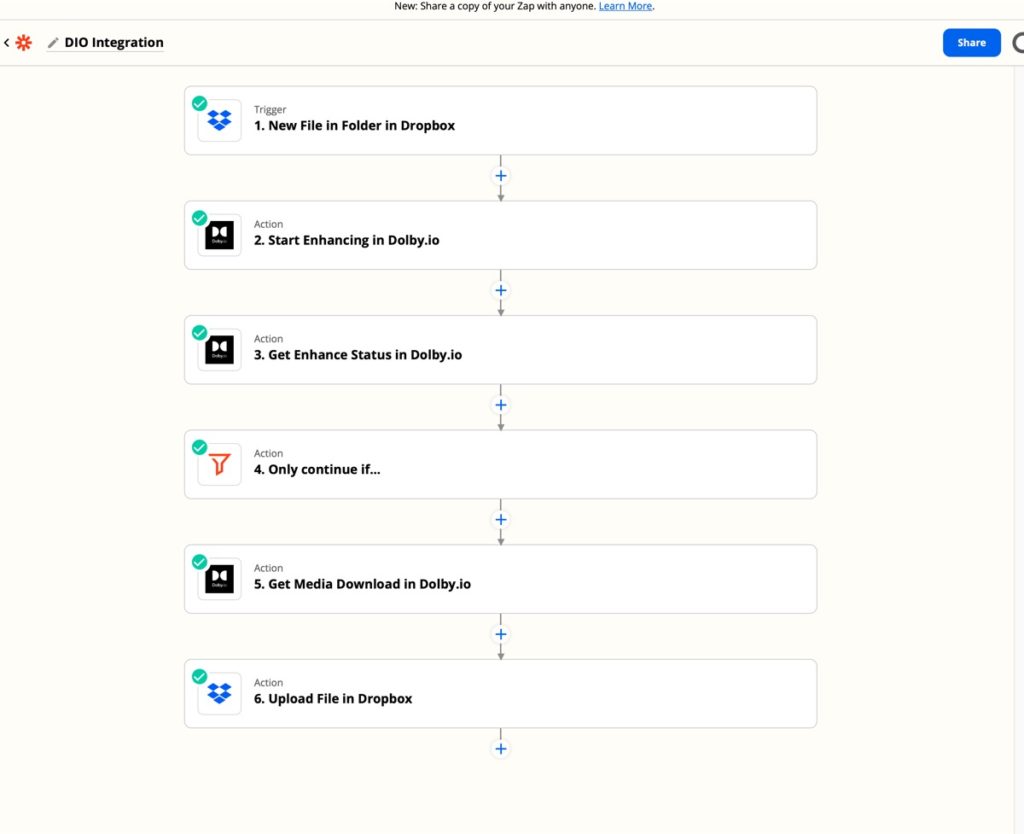Add a step after the Dropbox trigger

click(501, 176)
